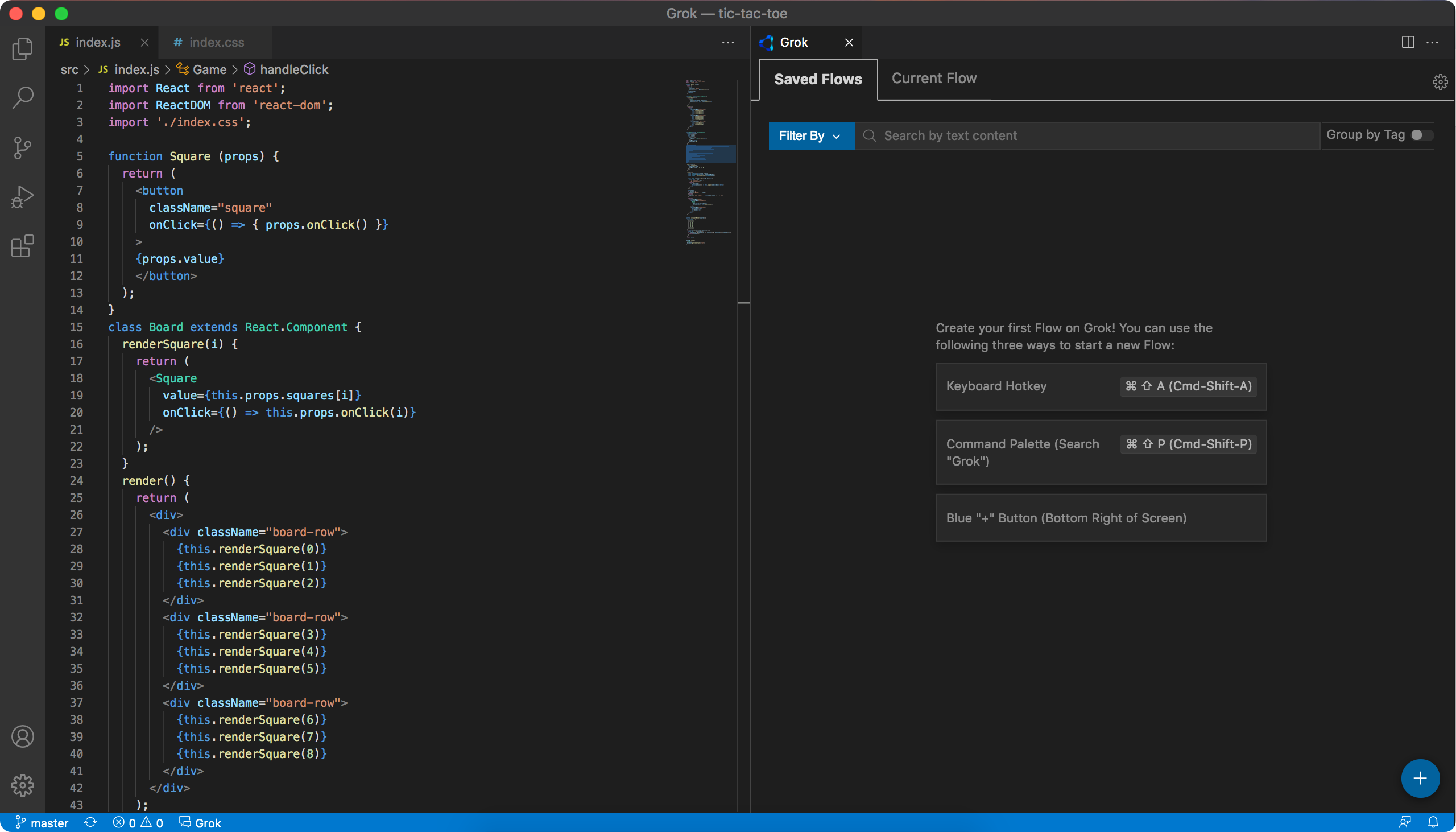The width and height of the screenshot is (1456, 832).
Task: Open Manage gear in activity bar
Action: [x=22, y=785]
